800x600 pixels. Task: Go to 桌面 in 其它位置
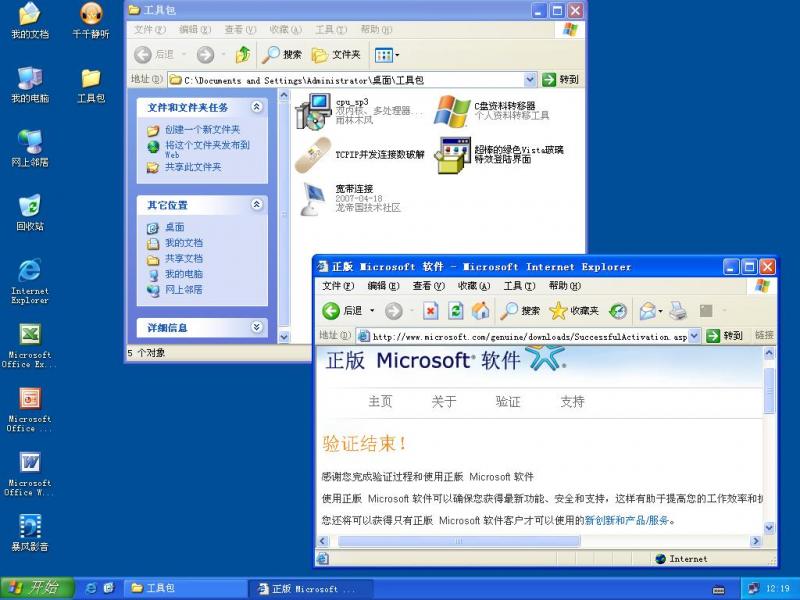[174, 227]
